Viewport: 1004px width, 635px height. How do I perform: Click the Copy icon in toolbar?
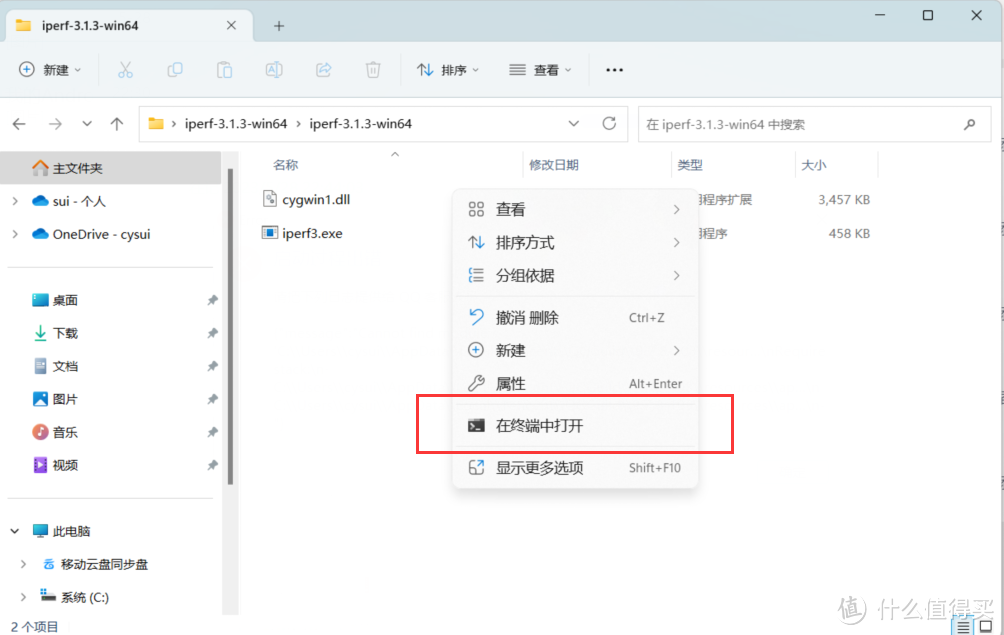tap(175, 70)
